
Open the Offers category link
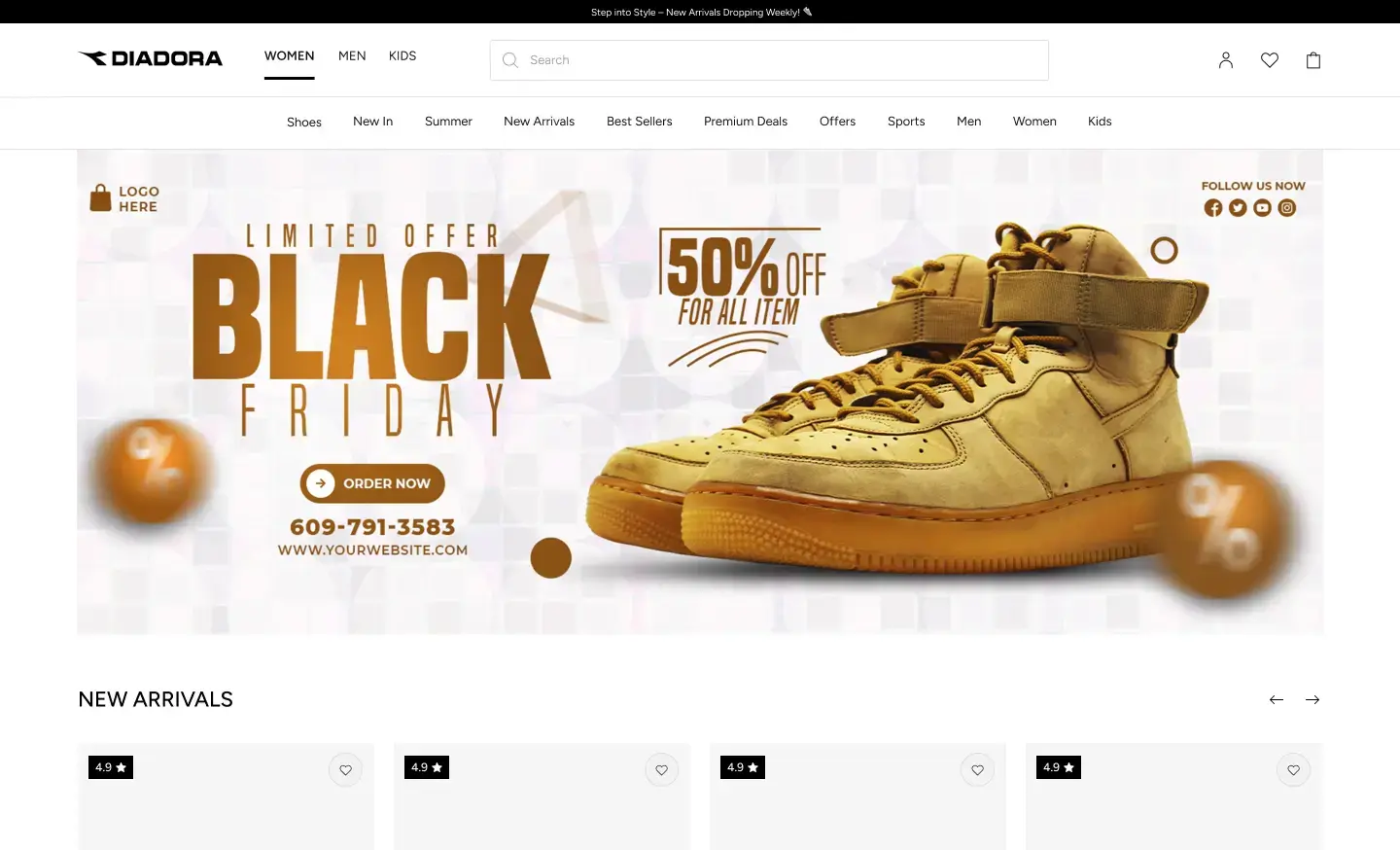click(x=838, y=122)
